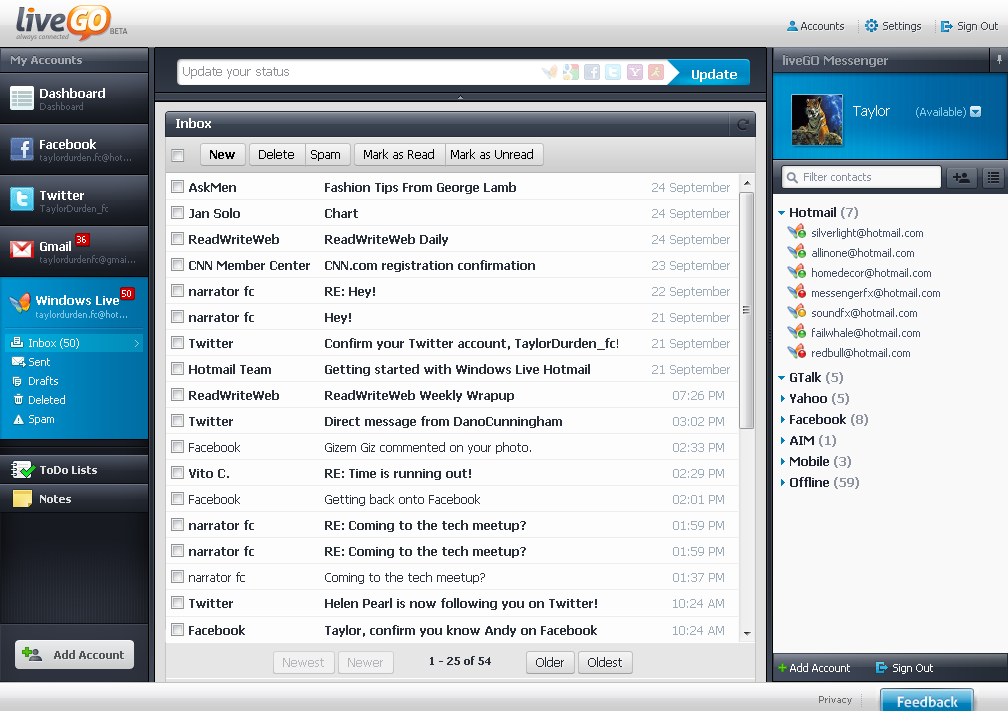Open Settings in top bar
This screenshot has height=711, width=1008.
893,26
